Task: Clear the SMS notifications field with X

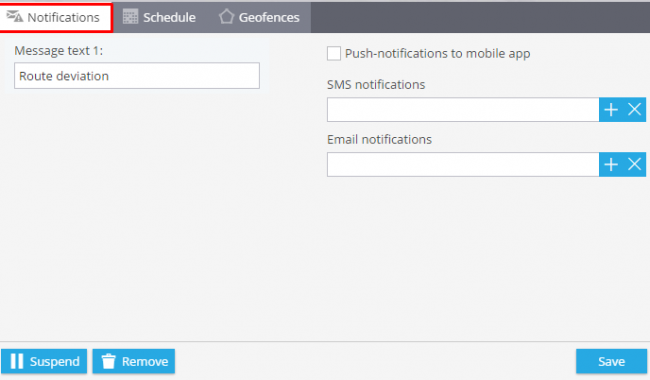Action: (634, 110)
